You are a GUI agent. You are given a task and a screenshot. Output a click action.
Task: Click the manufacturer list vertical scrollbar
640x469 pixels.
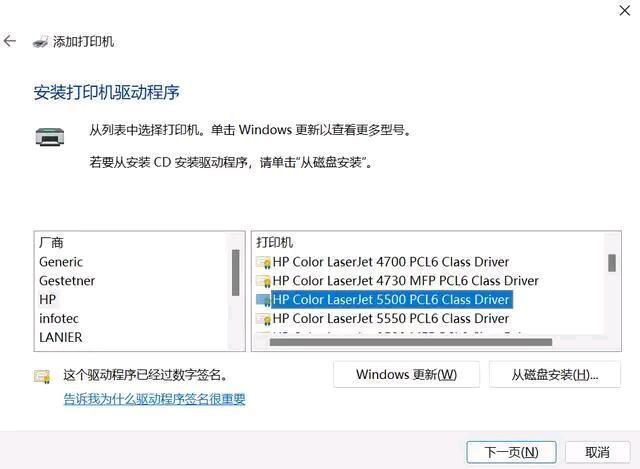236,273
